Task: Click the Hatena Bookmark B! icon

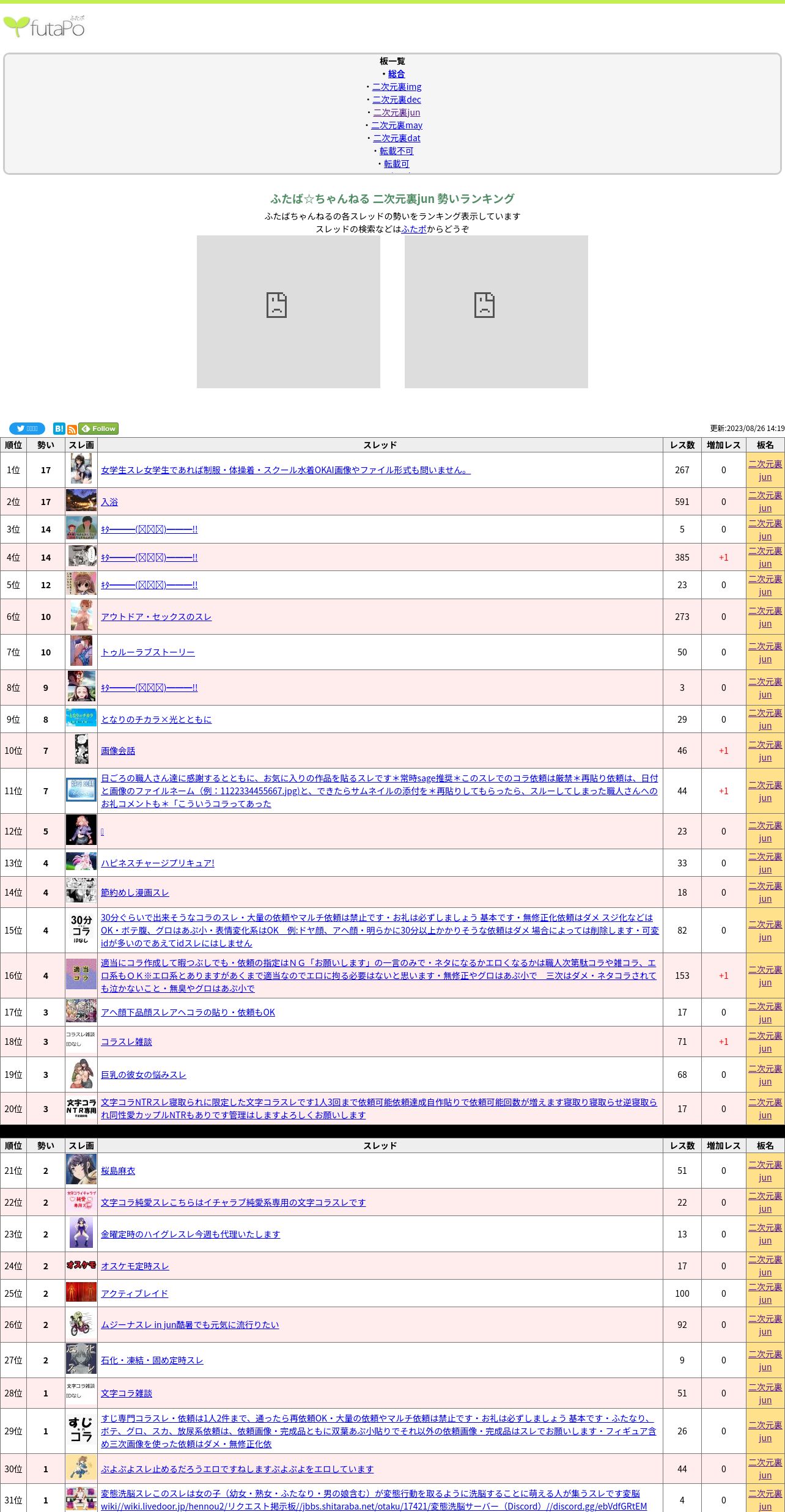Action: tap(59, 429)
